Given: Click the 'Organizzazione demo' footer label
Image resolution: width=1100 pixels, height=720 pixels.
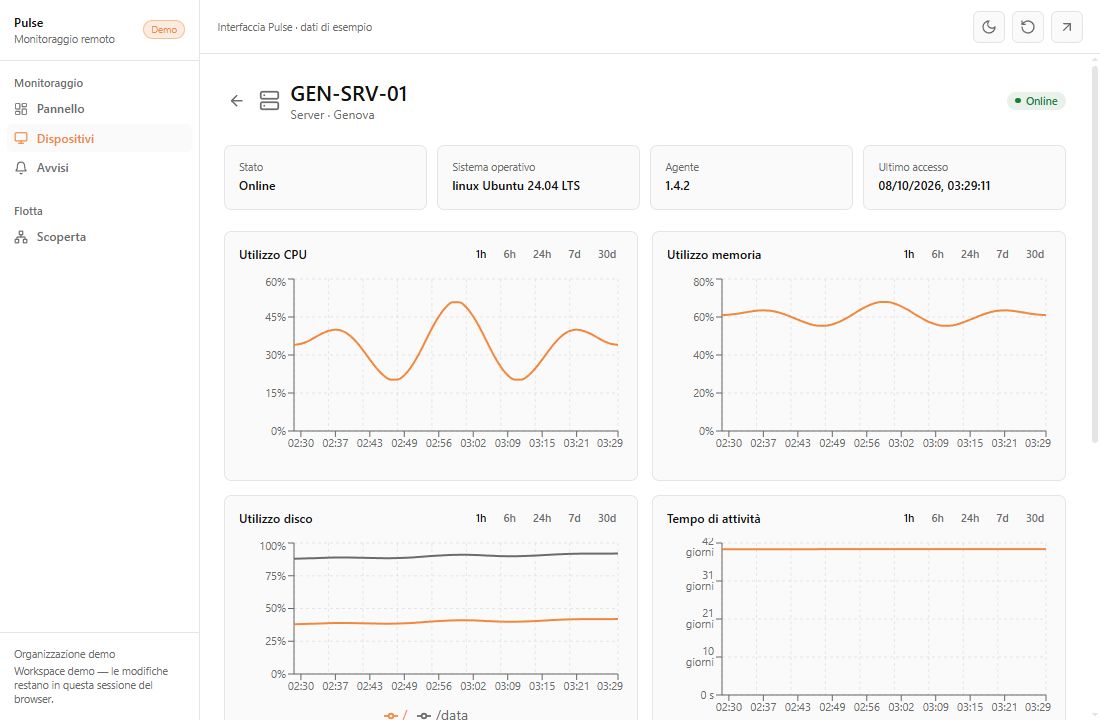Looking at the screenshot, I should point(65,654).
